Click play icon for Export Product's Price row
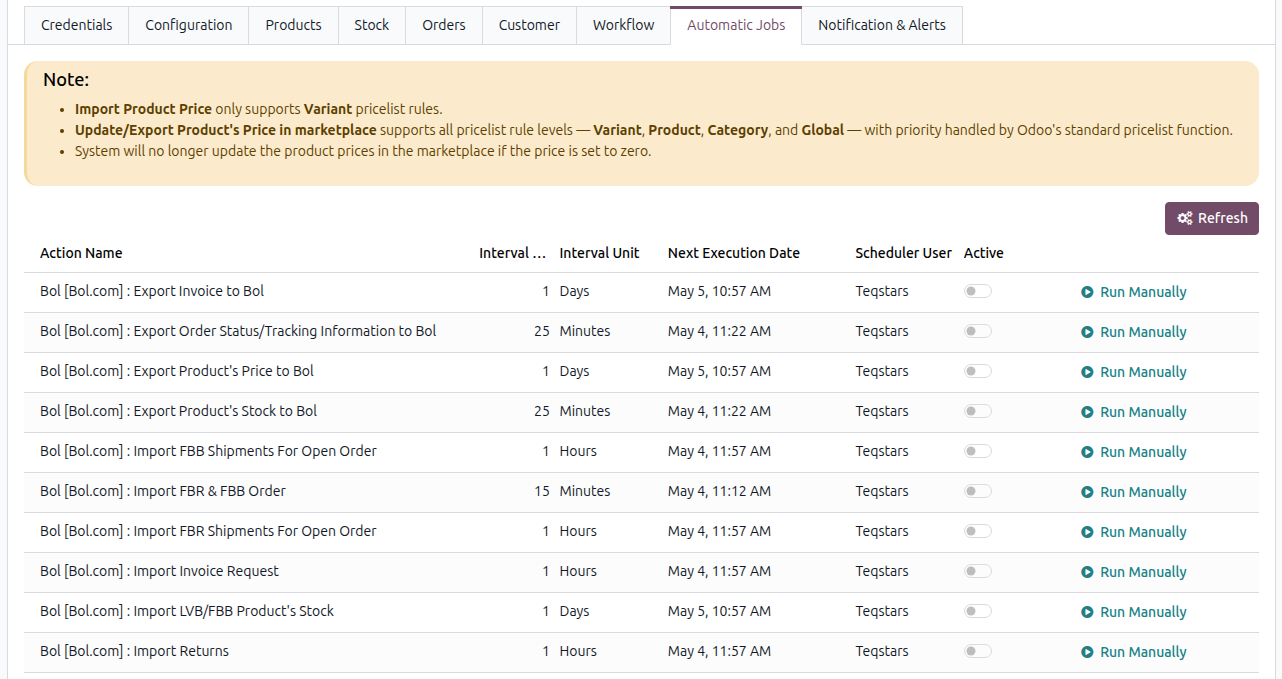 click(x=1087, y=372)
